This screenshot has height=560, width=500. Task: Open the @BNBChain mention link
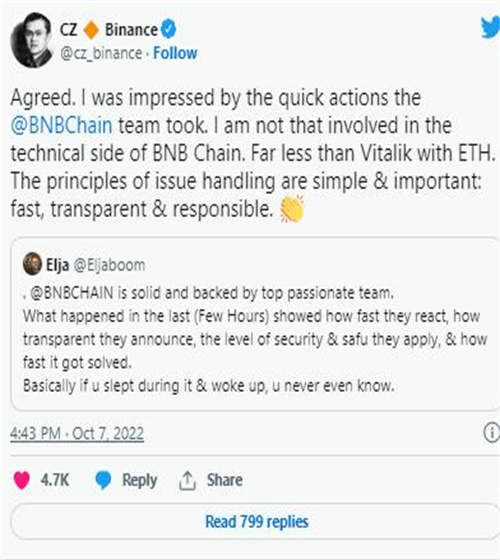(61, 126)
